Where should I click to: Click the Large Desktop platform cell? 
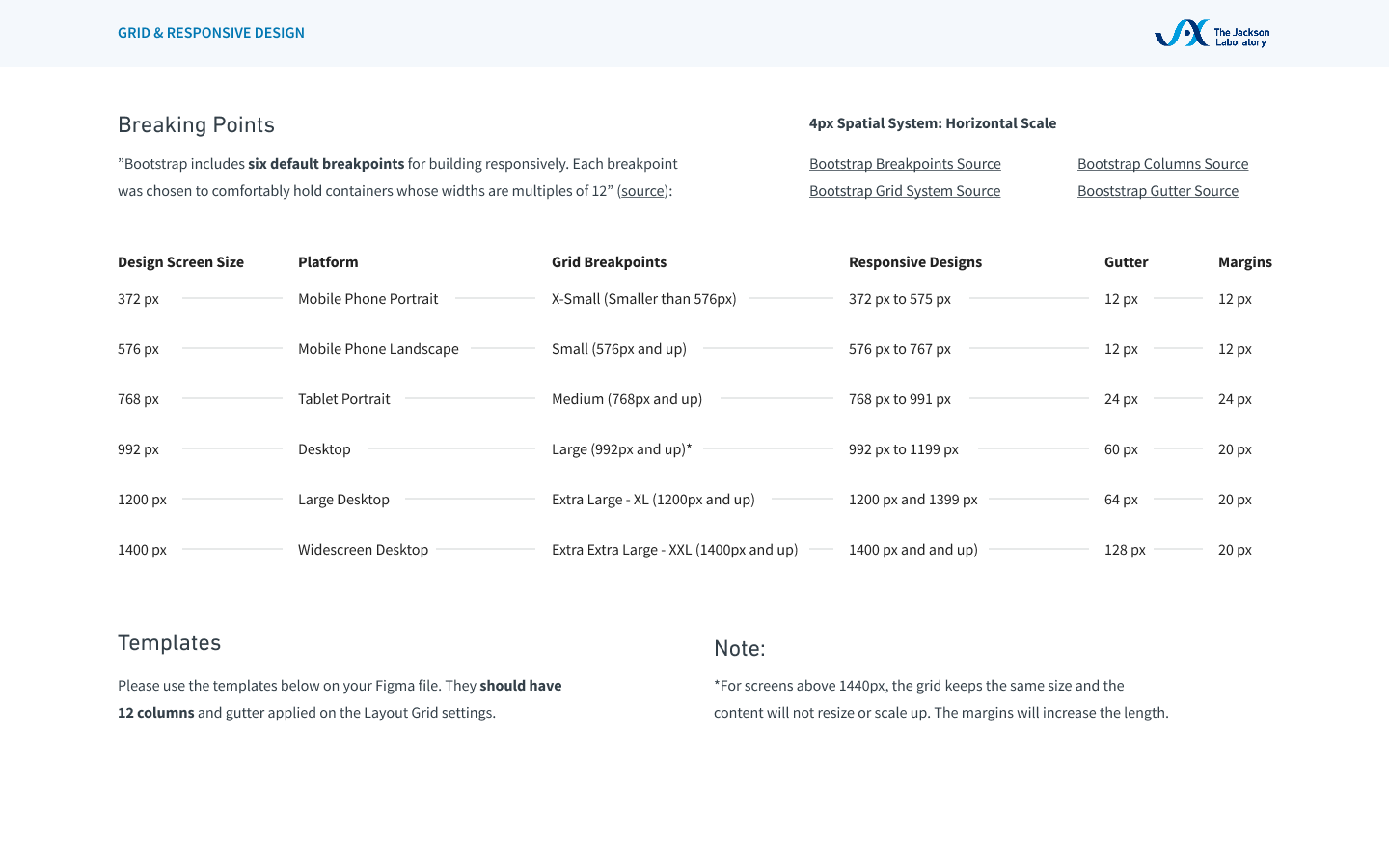343,500
